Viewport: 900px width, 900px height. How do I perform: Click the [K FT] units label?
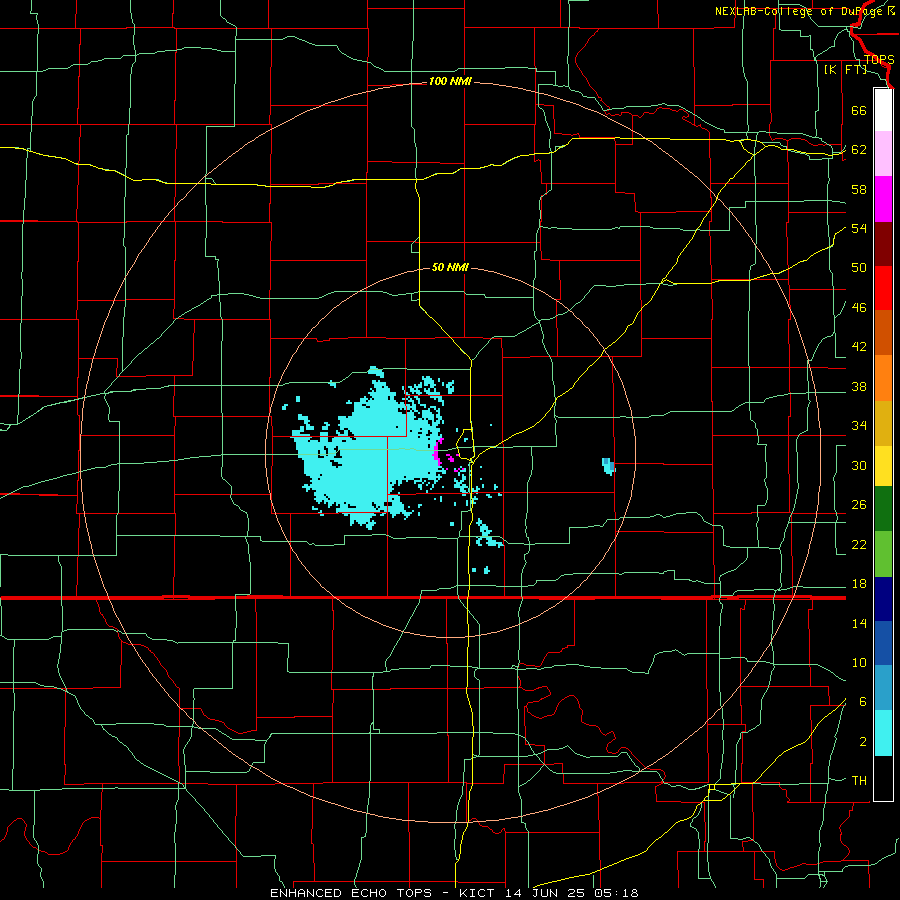pos(845,70)
